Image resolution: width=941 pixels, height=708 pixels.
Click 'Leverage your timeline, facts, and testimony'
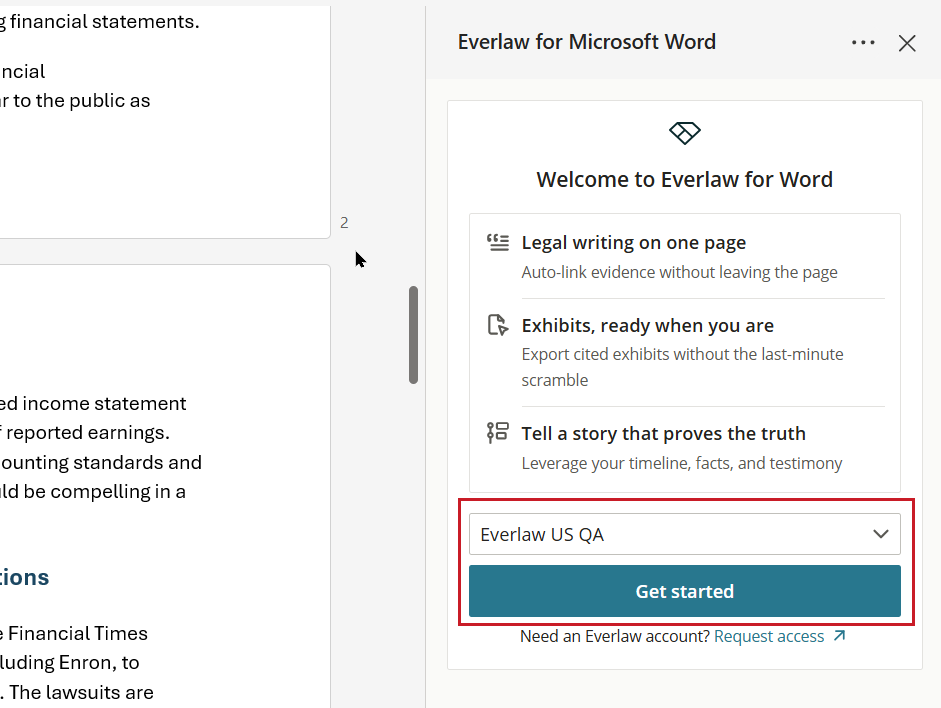pyautogui.click(x=682, y=463)
